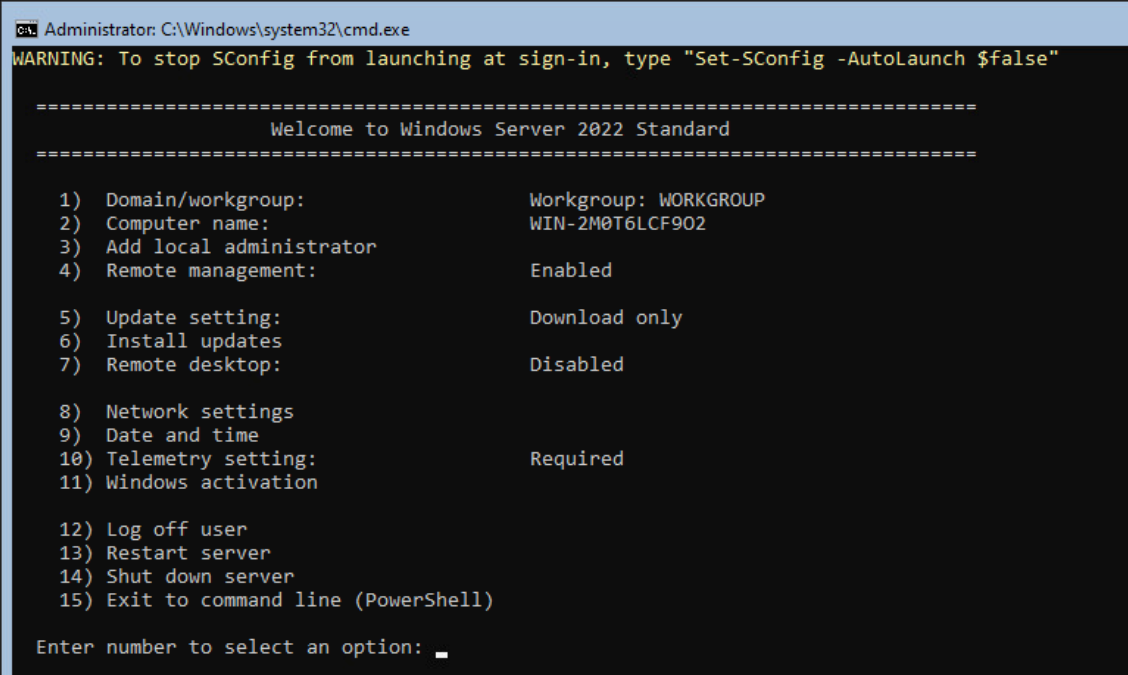This screenshot has height=675, width=1128.
Task: Click the Computer name option line
Action: (187, 224)
